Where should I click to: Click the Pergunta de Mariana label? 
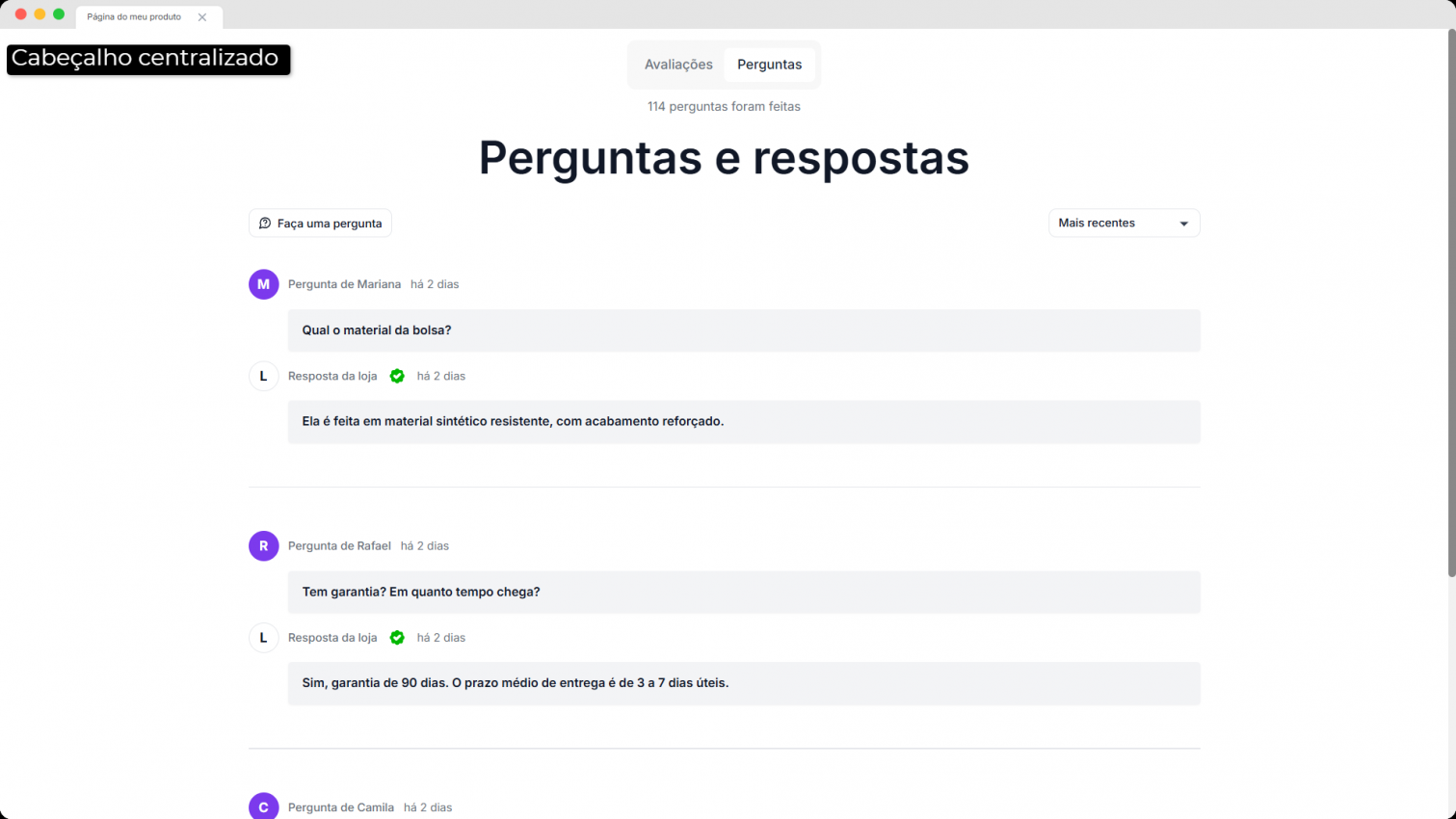[x=344, y=284]
